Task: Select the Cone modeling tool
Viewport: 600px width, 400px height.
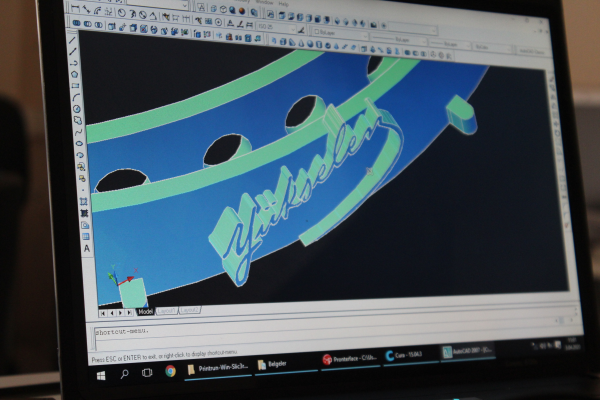Action: pyautogui.click(x=301, y=44)
